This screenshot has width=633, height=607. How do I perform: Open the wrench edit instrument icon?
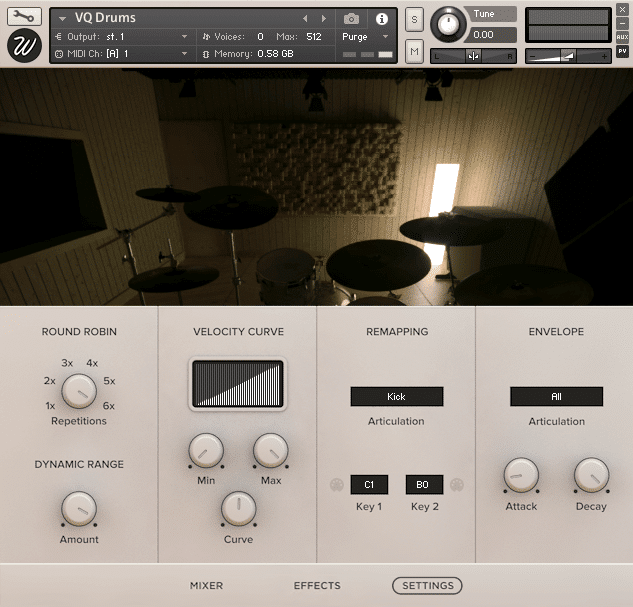(x=24, y=17)
